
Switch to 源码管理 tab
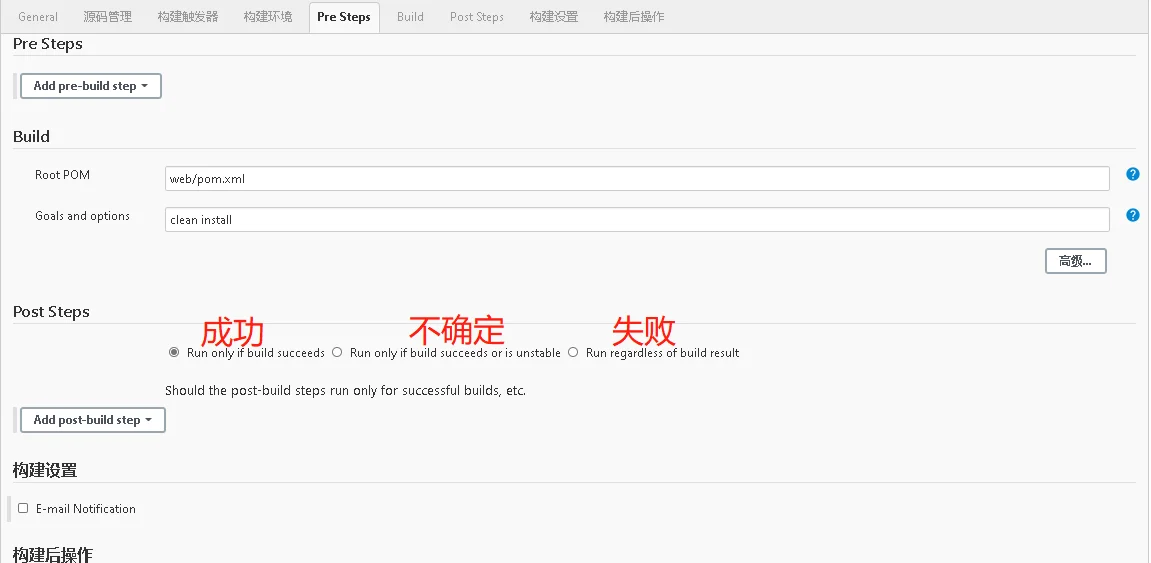click(108, 16)
